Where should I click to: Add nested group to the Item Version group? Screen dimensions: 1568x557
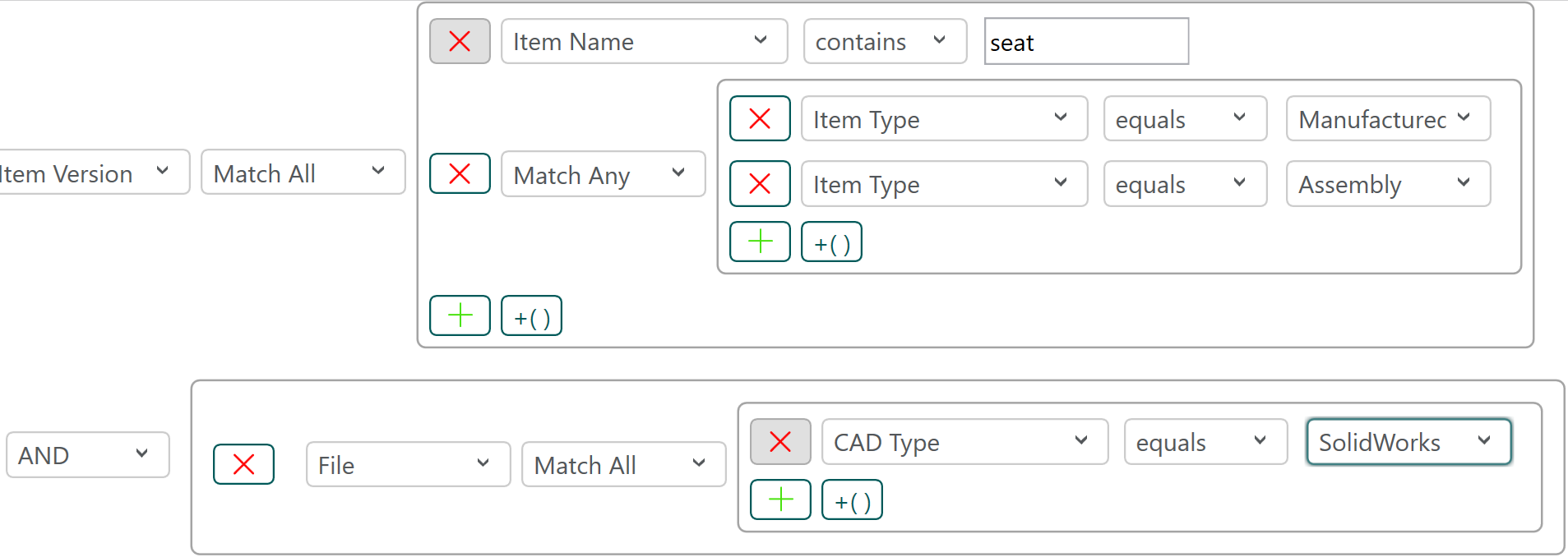pyautogui.click(x=531, y=315)
